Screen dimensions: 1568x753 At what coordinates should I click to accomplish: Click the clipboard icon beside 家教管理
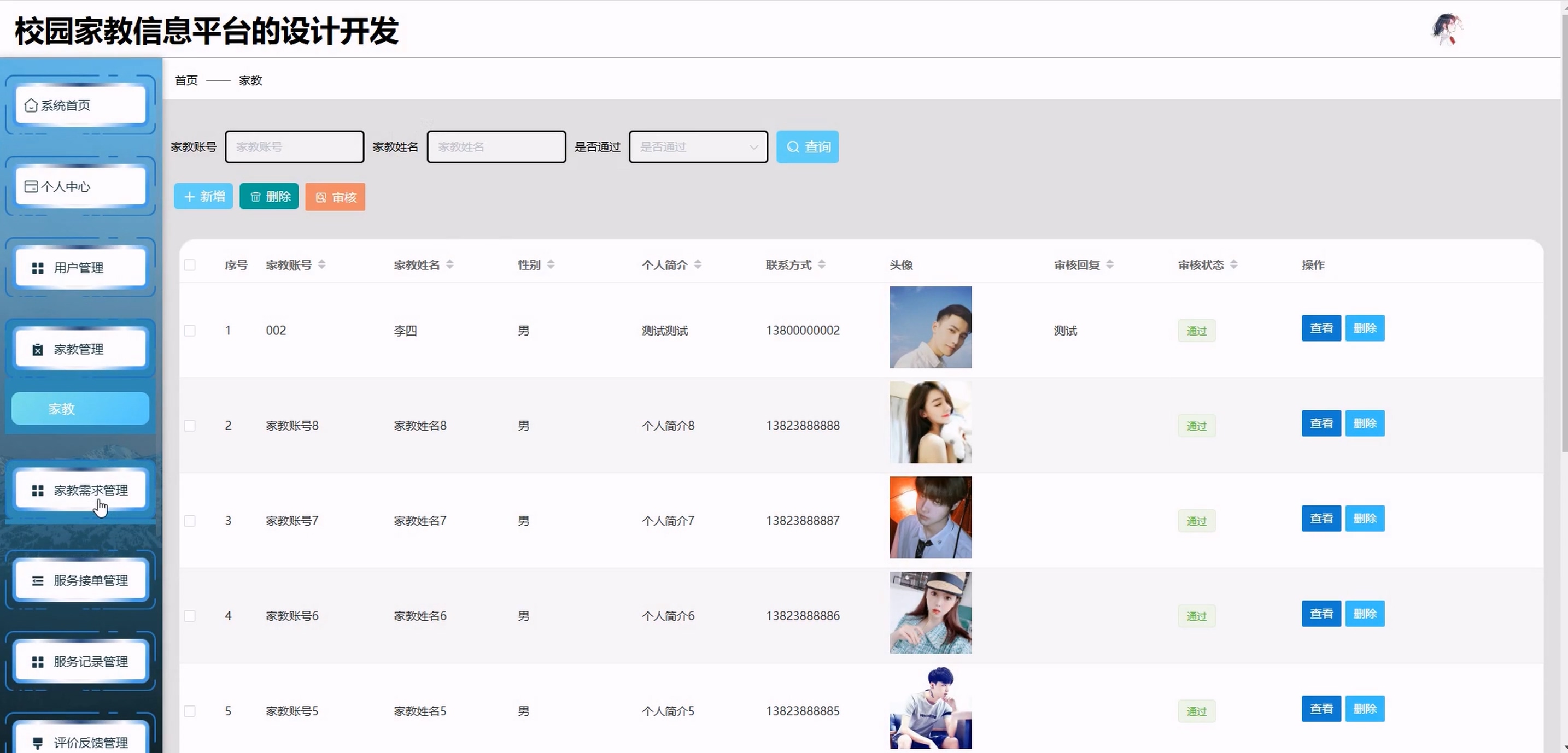tap(38, 350)
